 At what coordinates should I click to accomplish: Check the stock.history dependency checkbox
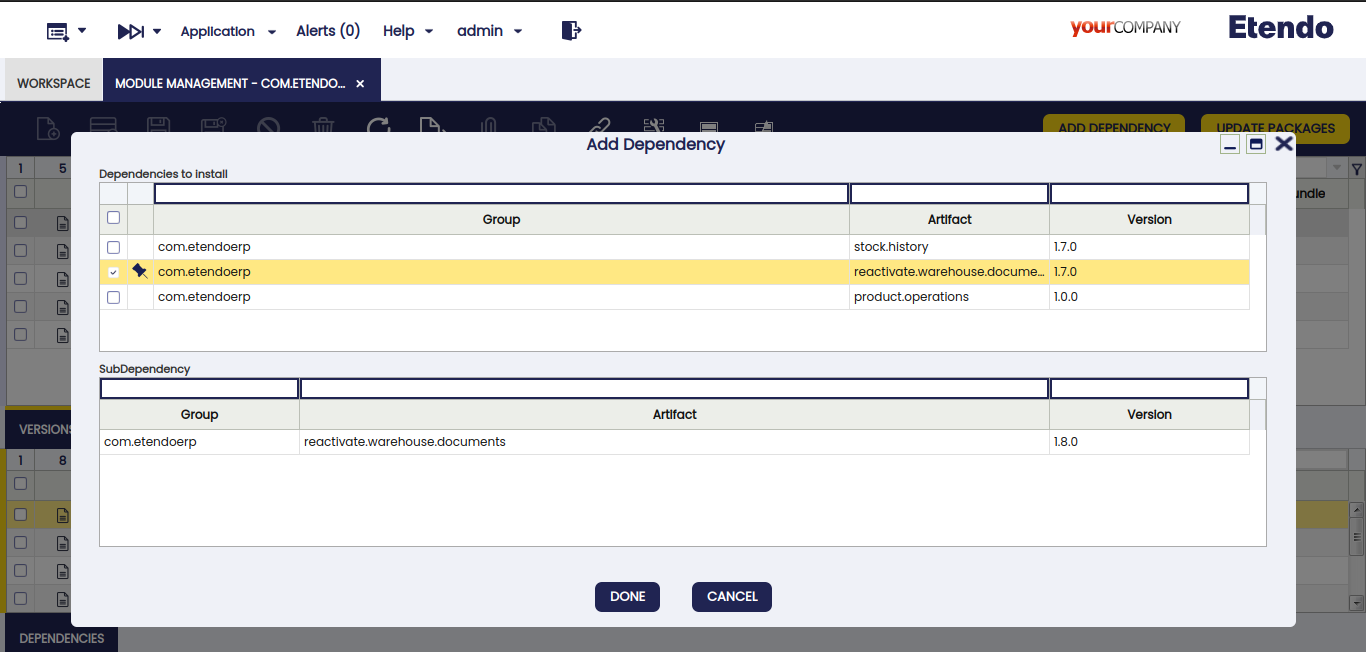[113, 247]
